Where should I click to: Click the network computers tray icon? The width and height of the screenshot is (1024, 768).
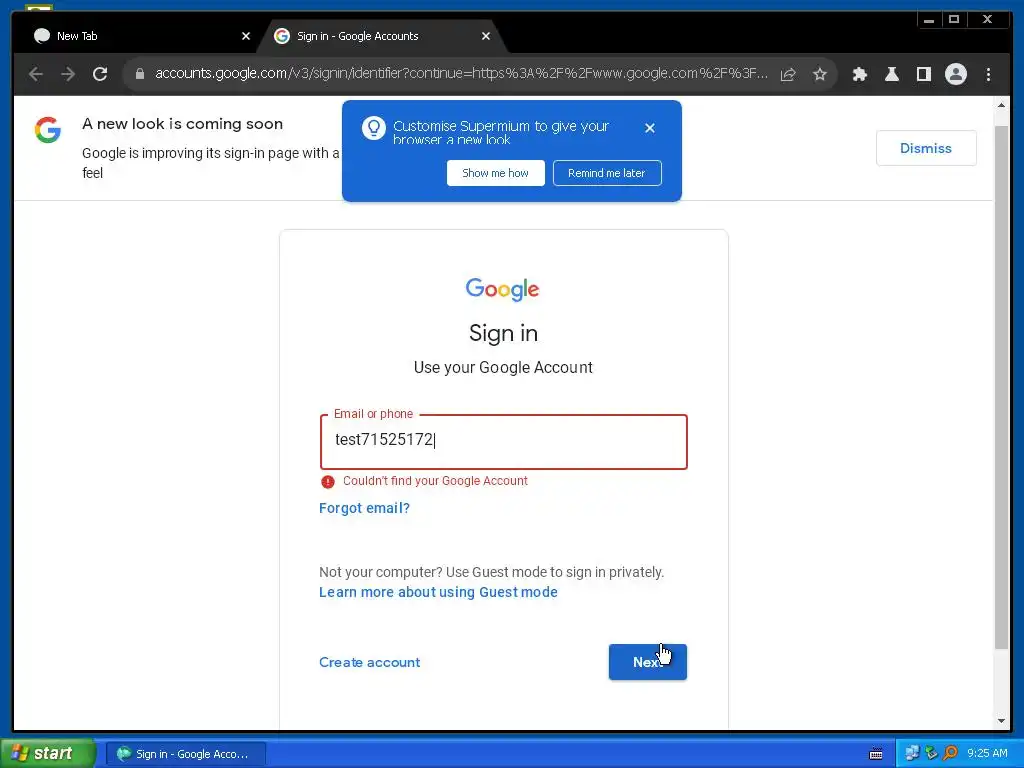coord(912,754)
